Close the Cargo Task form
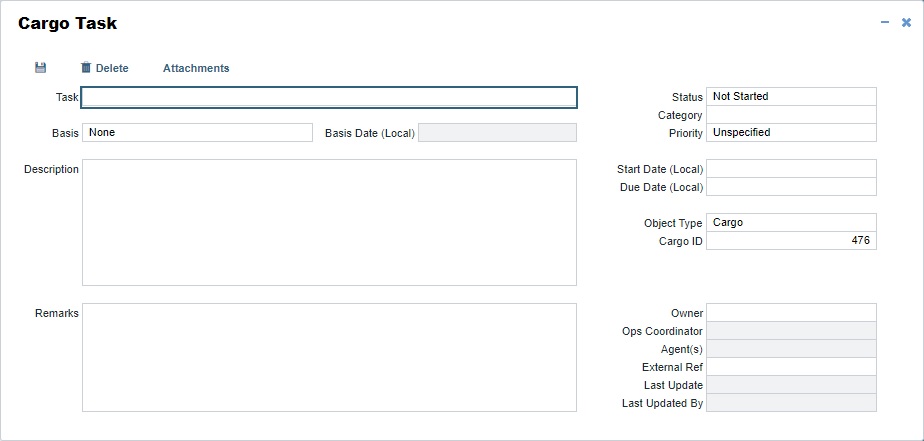Viewport: 924px width, 441px height. tap(906, 22)
